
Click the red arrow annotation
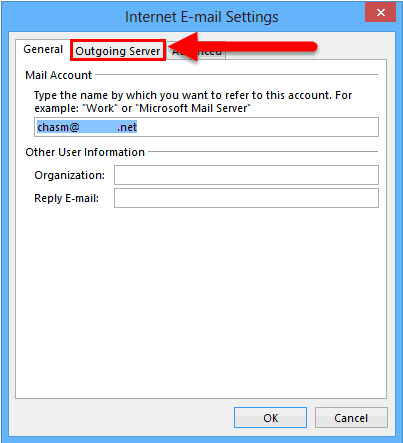(x=242, y=47)
